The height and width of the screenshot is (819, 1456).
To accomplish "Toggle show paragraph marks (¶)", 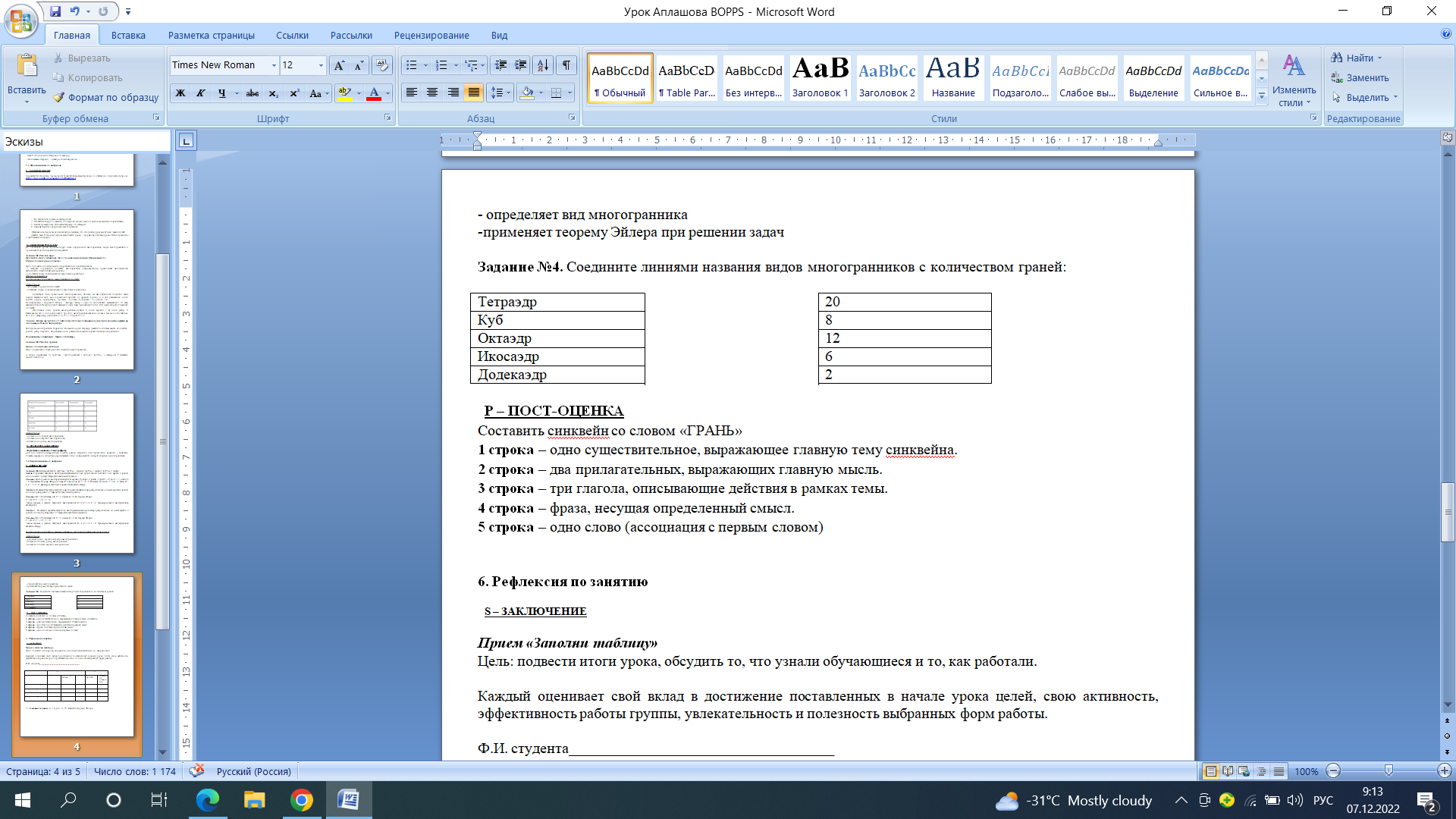I will point(566,65).
